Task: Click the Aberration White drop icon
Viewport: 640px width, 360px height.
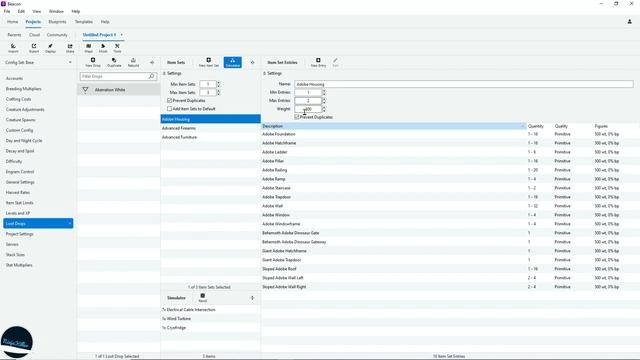Action: 85,90
